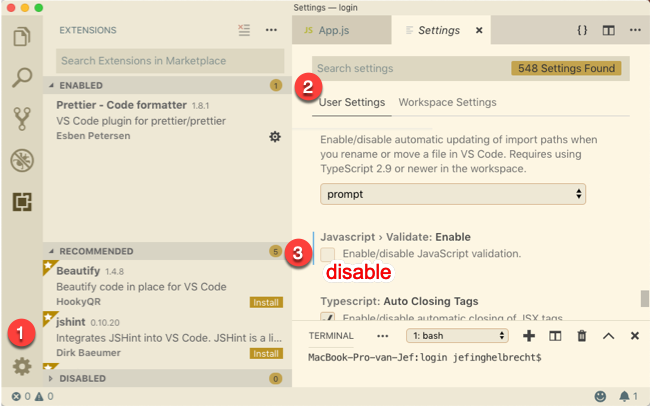Split the editor right
The image size is (650, 406).
coord(609,30)
